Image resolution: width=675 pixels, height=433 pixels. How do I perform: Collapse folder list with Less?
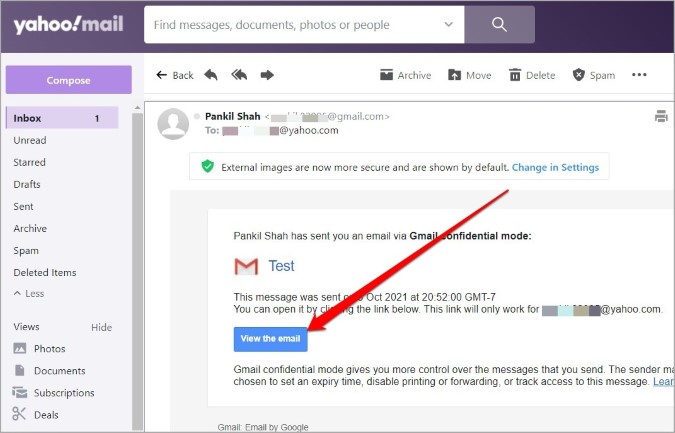click(x=29, y=294)
